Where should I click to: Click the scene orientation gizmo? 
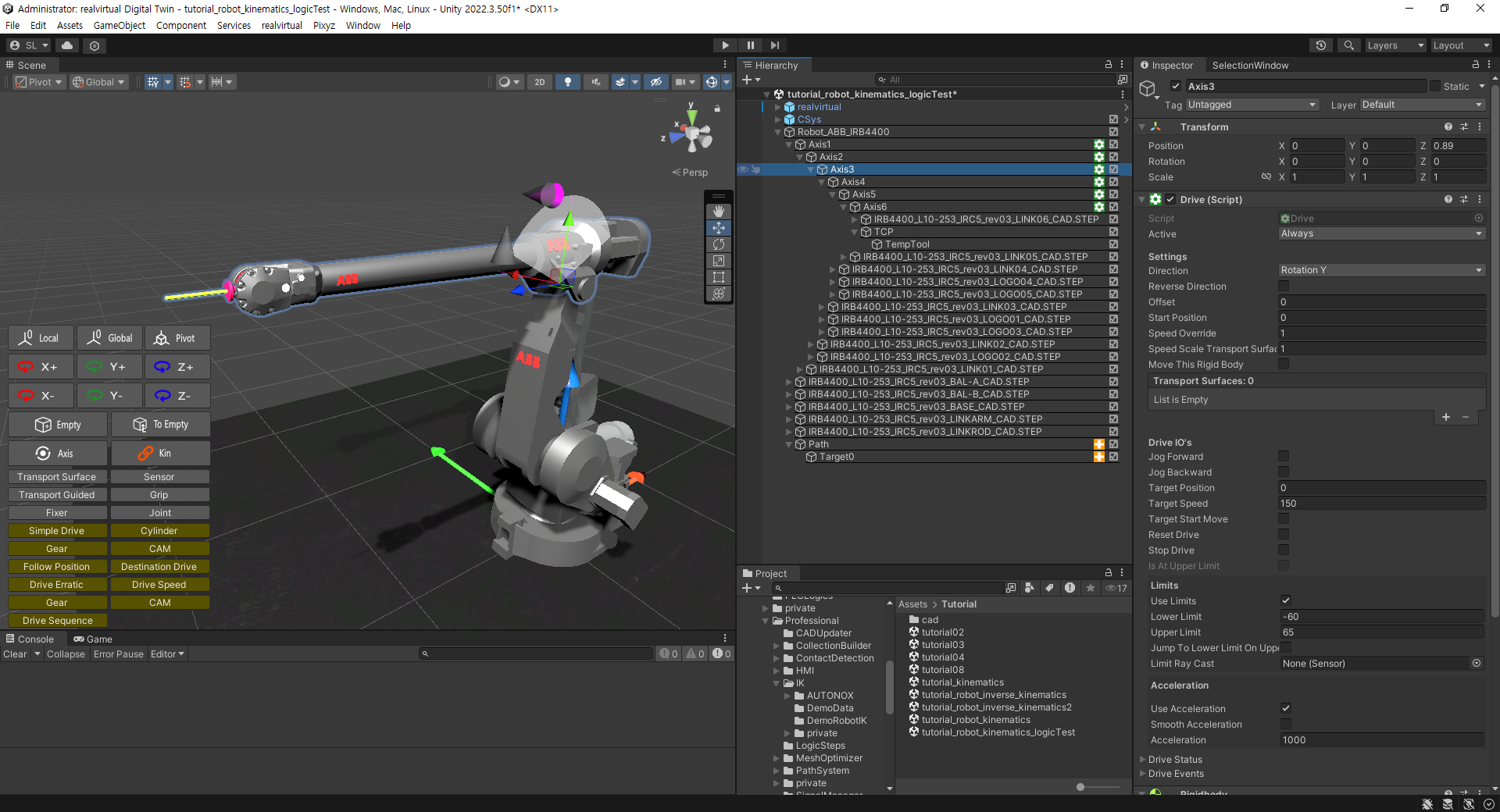click(x=692, y=136)
